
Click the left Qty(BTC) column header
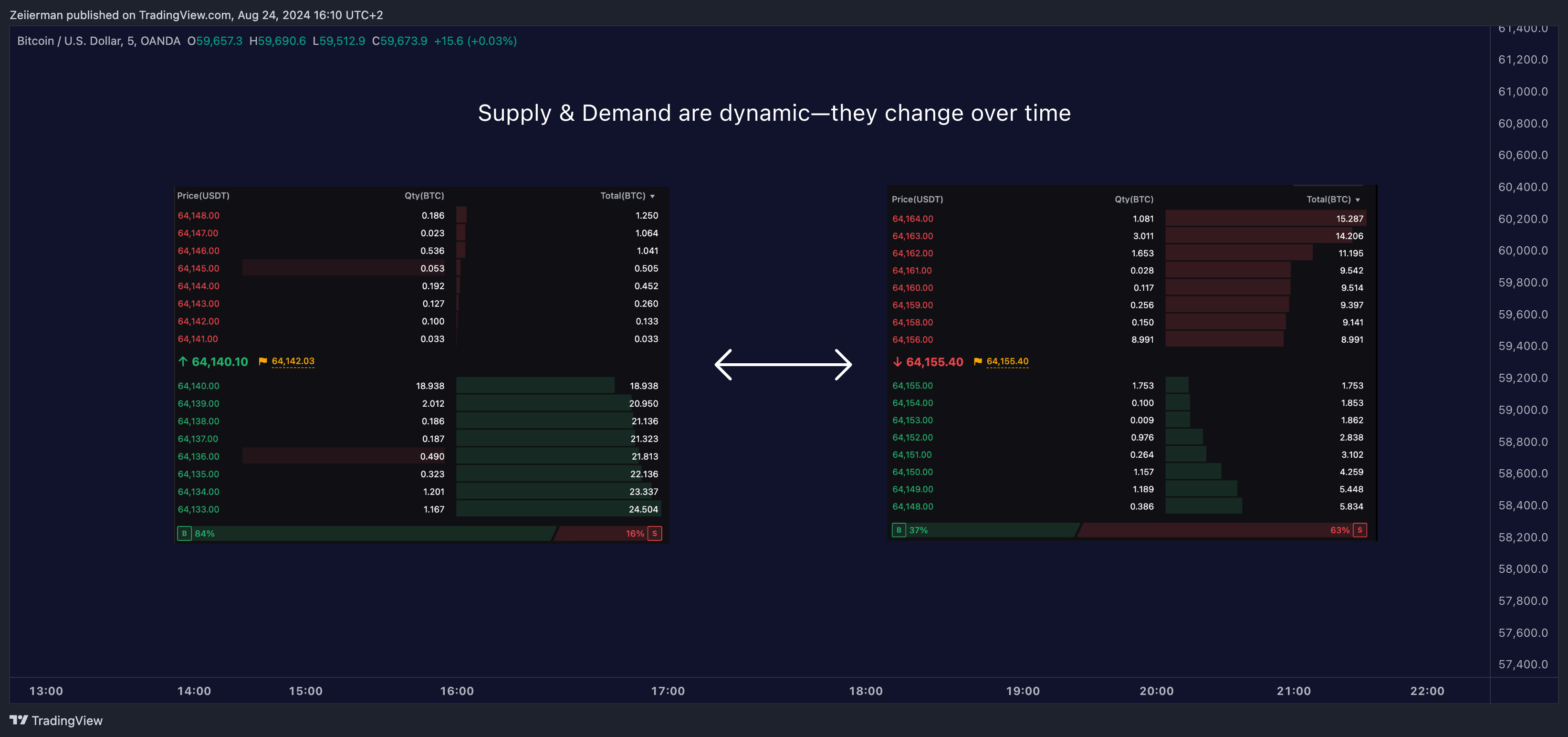pos(424,196)
